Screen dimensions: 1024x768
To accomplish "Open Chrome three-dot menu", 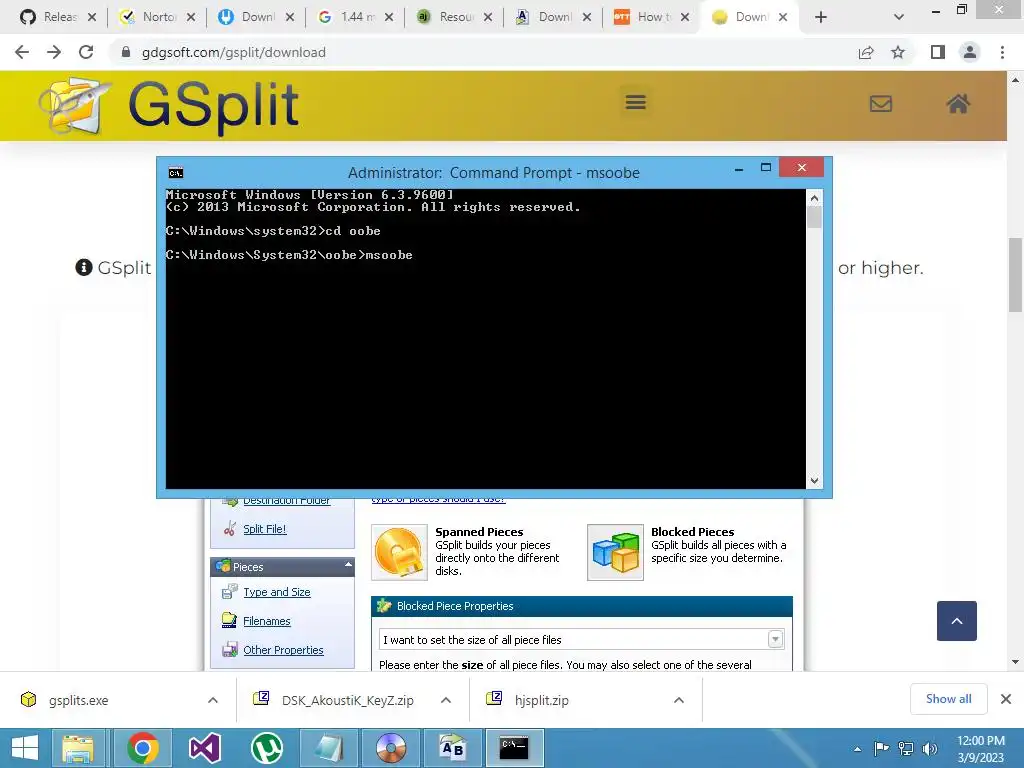I will click(1002, 52).
